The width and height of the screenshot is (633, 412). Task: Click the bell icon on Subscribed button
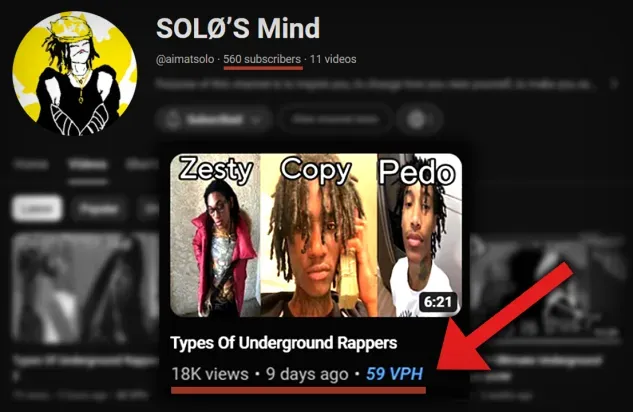click(x=173, y=119)
